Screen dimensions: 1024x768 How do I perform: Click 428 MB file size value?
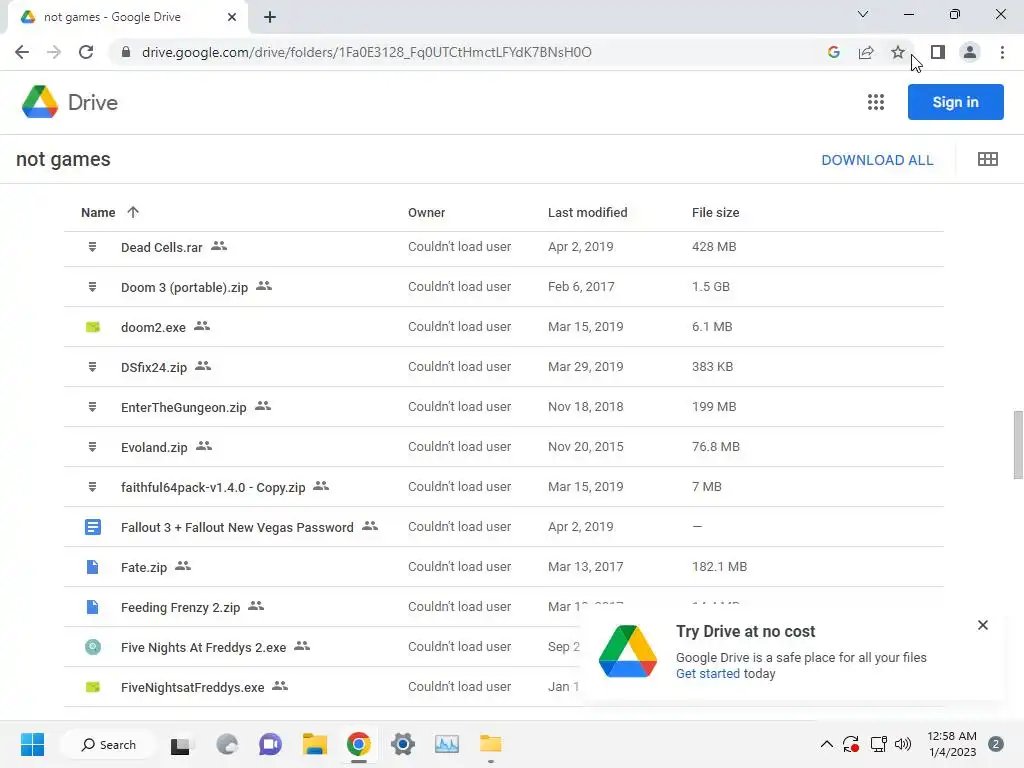click(x=714, y=247)
